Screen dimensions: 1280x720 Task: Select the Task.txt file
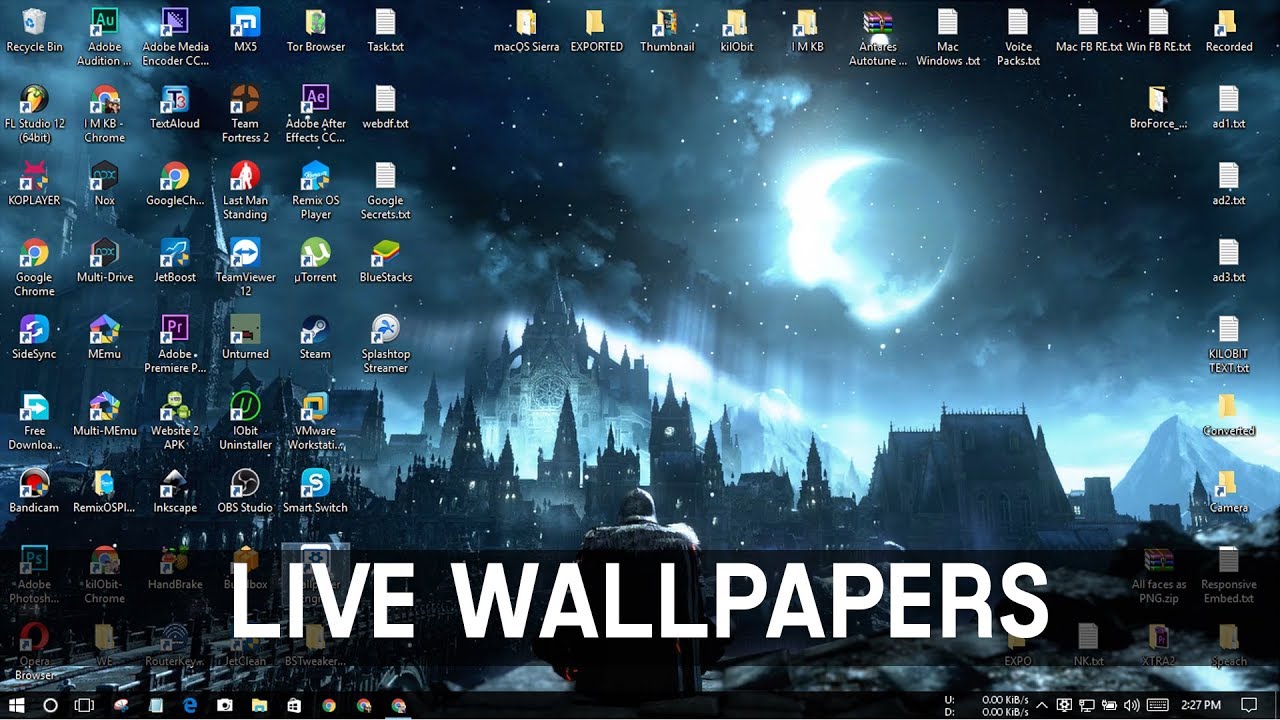[x=385, y=30]
